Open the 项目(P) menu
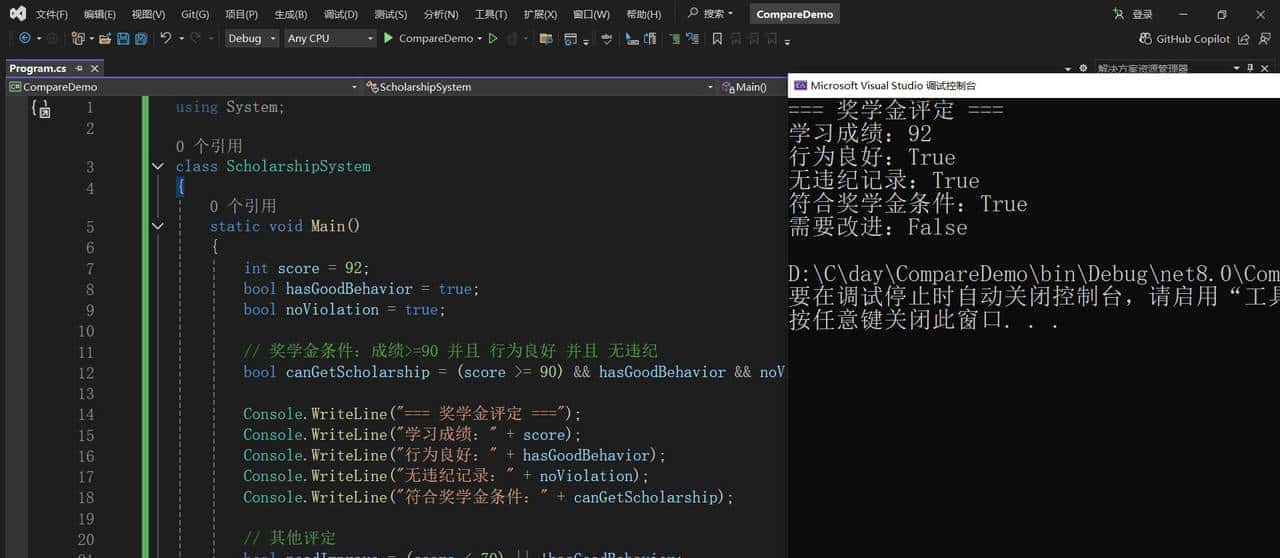Image resolution: width=1280 pixels, height=558 pixels. 241,14
